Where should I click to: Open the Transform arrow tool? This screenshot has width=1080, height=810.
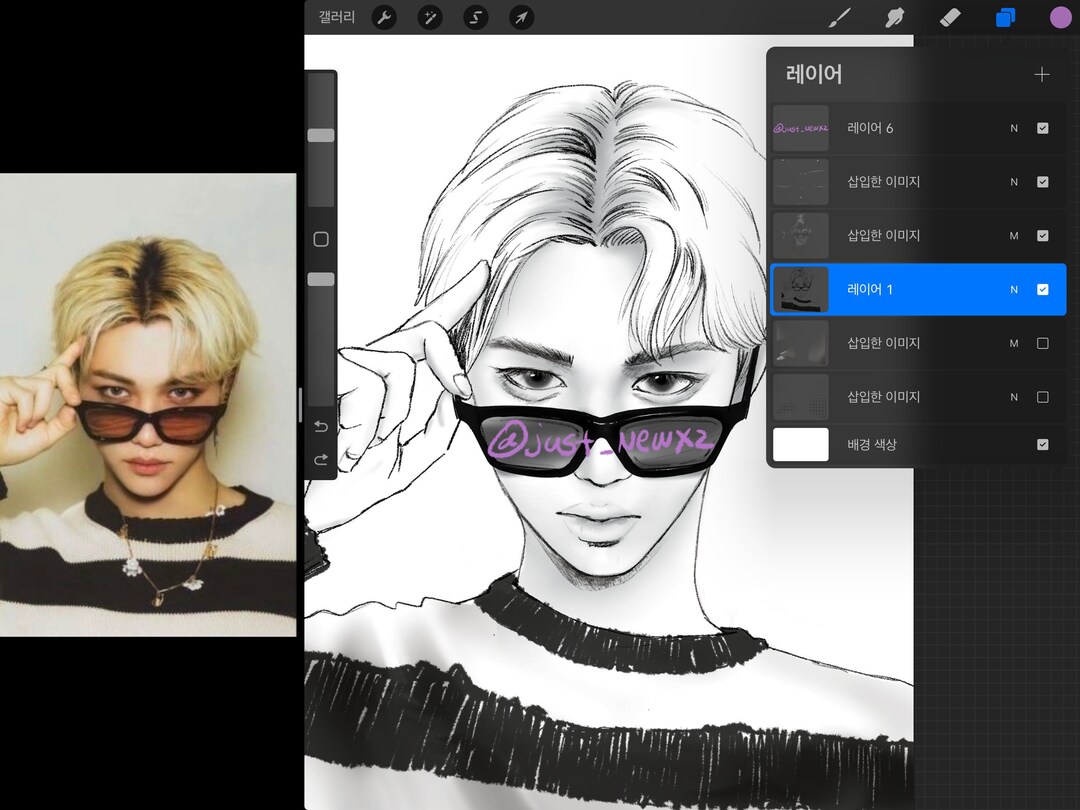pos(520,17)
